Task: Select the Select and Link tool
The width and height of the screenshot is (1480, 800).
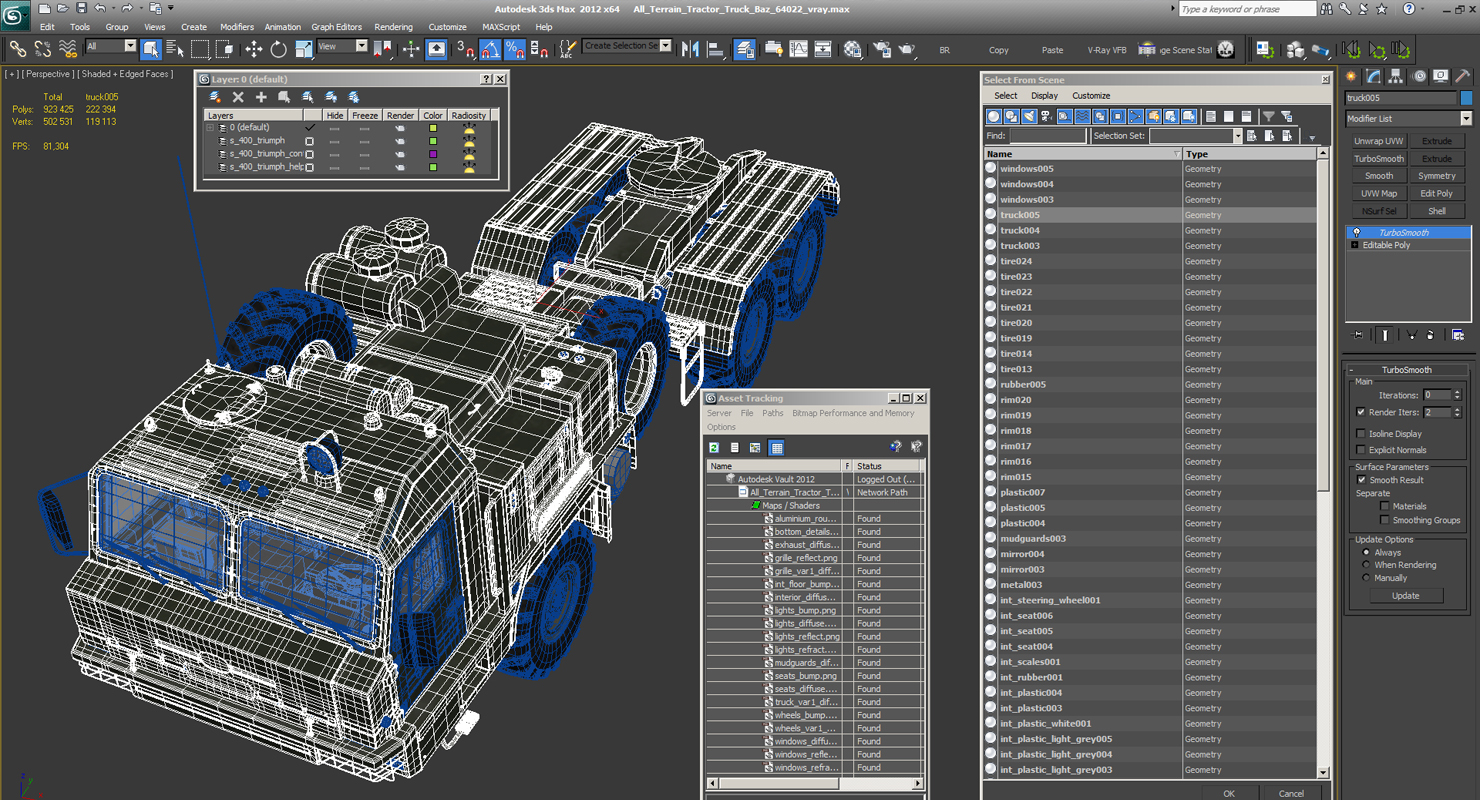Action: (x=17, y=49)
